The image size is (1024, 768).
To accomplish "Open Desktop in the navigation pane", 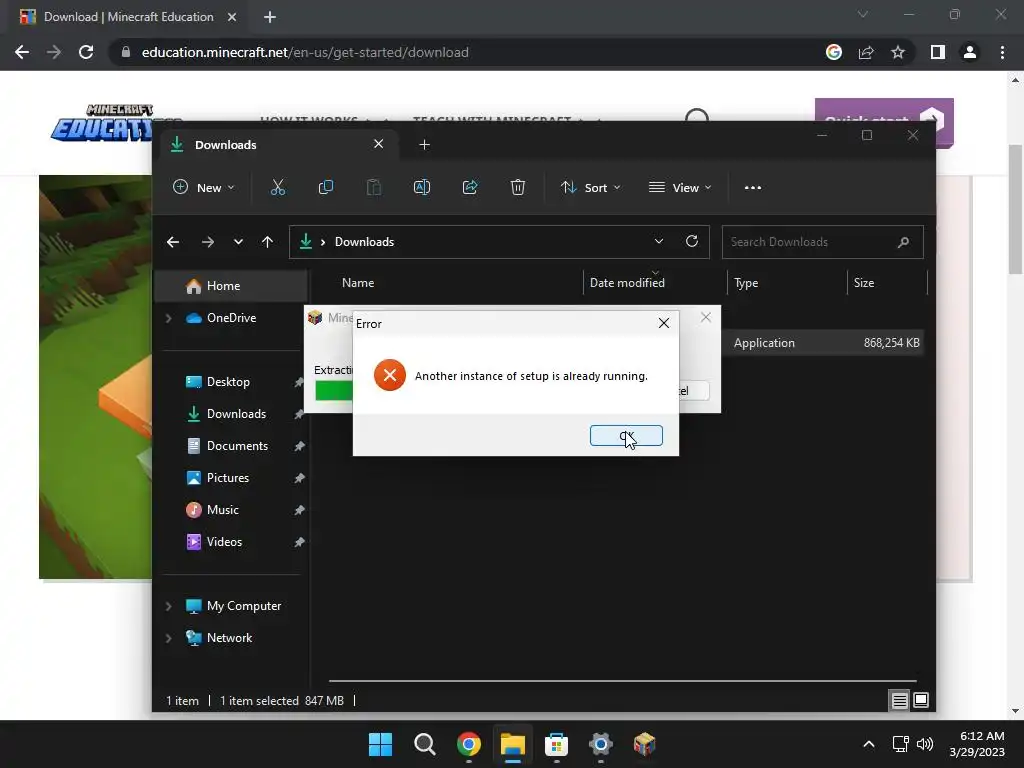I will (x=228, y=382).
